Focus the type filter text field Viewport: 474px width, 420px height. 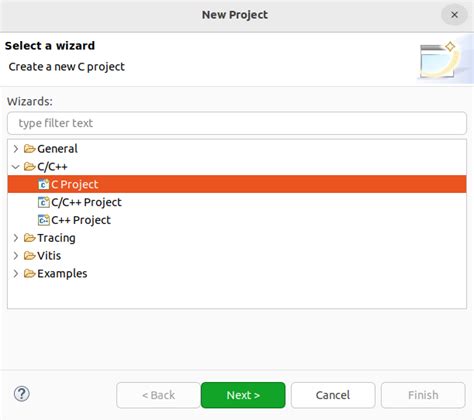(x=237, y=123)
